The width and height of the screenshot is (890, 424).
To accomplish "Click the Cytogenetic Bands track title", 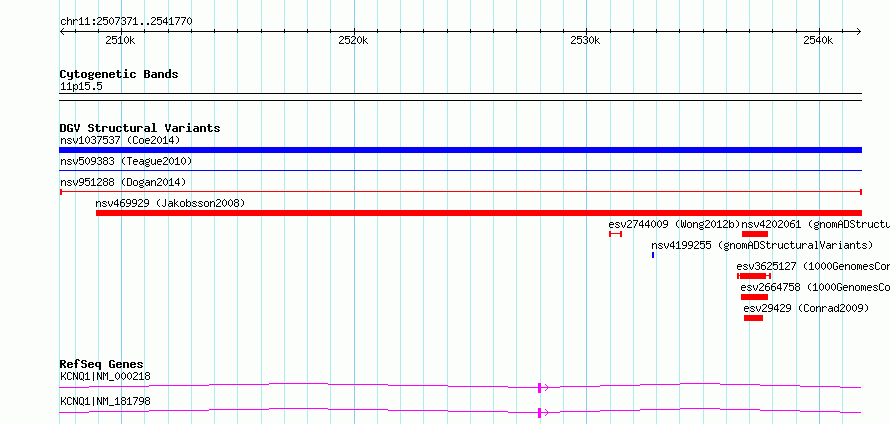I will click(x=119, y=74).
